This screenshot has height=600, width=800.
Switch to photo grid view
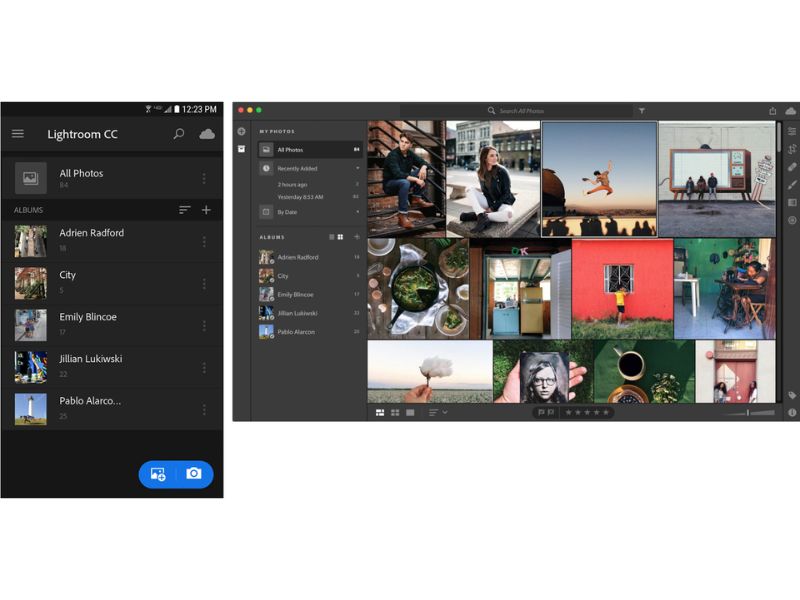click(x=380, y=412)
